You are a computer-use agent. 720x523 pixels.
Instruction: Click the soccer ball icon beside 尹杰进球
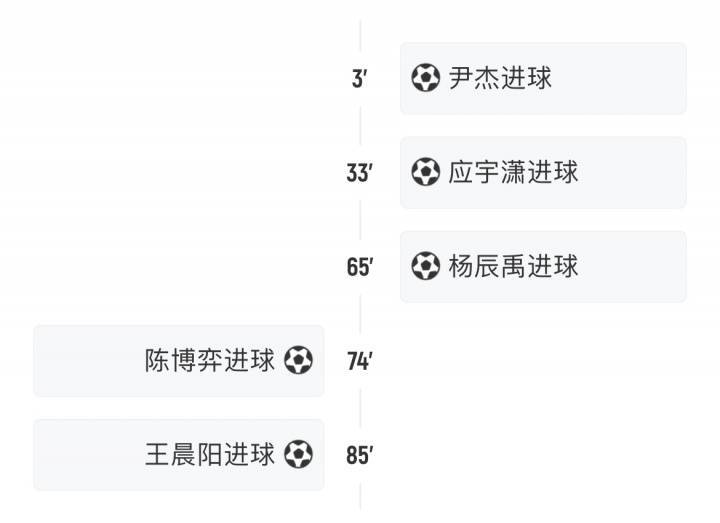(x=426, y=78)
